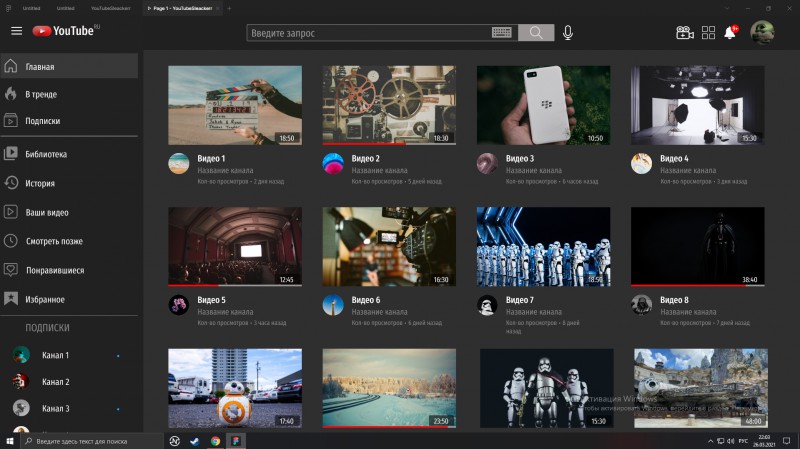This screenshot has width=800, height=449.
Task: Click the magnifier search button
Action: [536, 33]
